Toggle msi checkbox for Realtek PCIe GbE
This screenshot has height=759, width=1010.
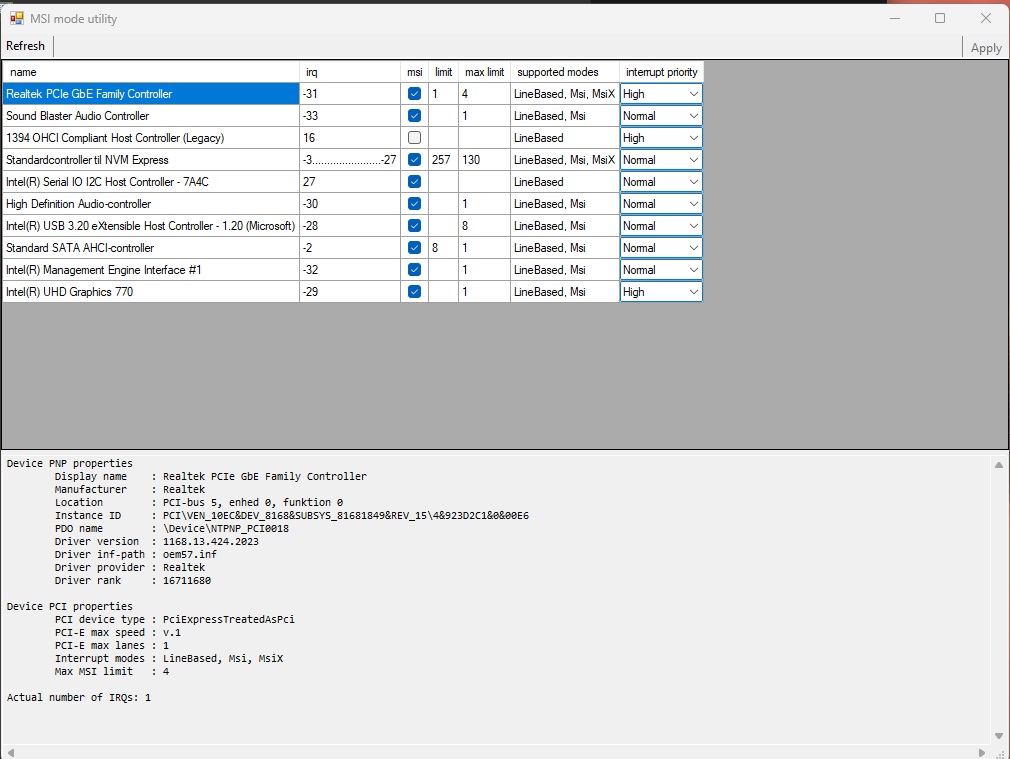pyautogui.click(x=414, y=94)
